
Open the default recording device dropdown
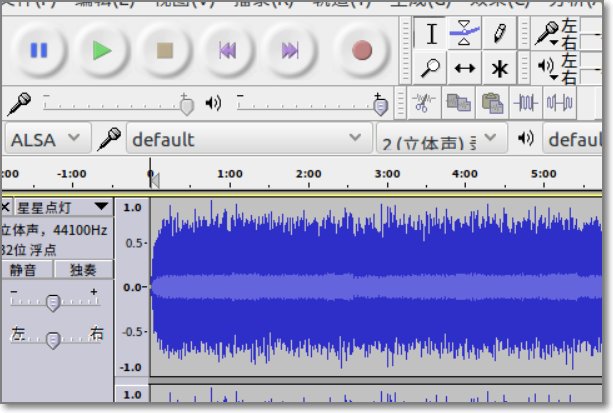point(244,139)
